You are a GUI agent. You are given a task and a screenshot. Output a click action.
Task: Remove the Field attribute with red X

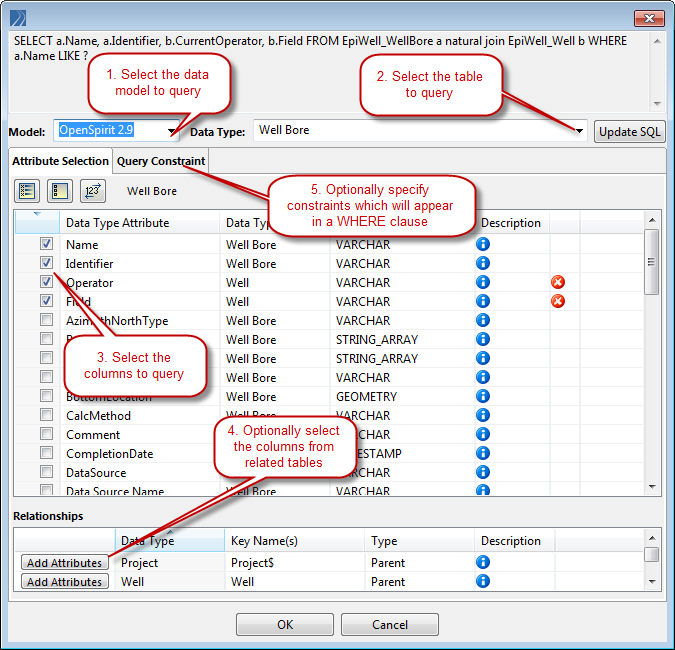558,301
